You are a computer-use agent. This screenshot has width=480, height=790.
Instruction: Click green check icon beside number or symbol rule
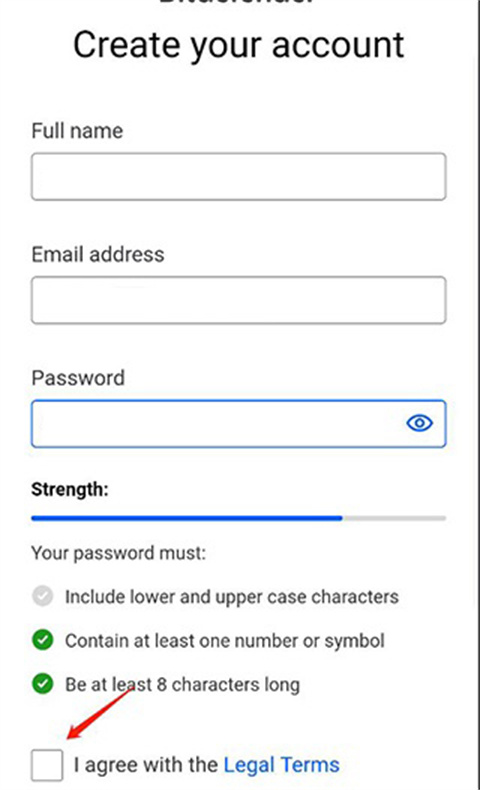[43, 640]
